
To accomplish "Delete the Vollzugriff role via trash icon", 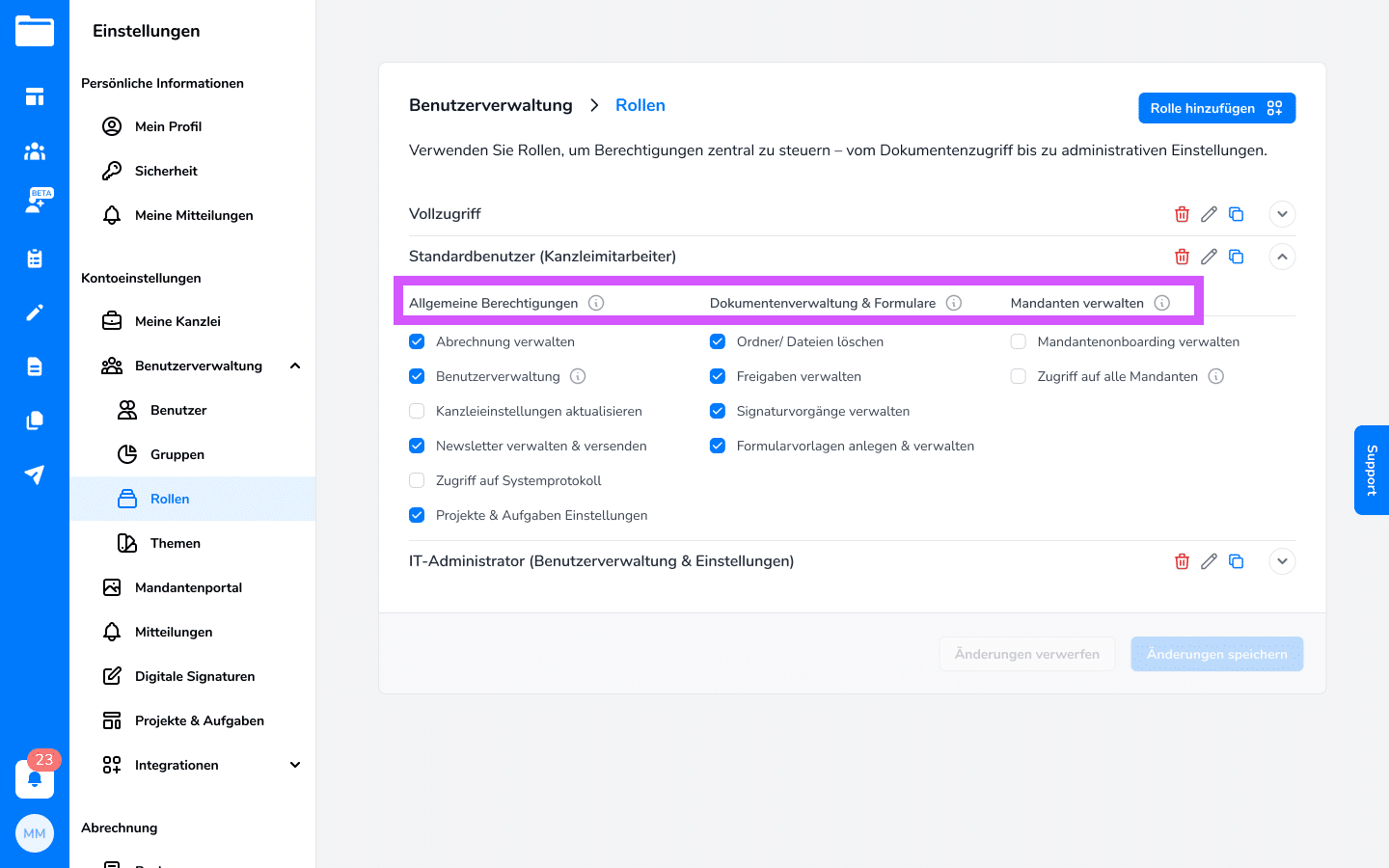I will pyautogui.click(x=1182, y=214).
